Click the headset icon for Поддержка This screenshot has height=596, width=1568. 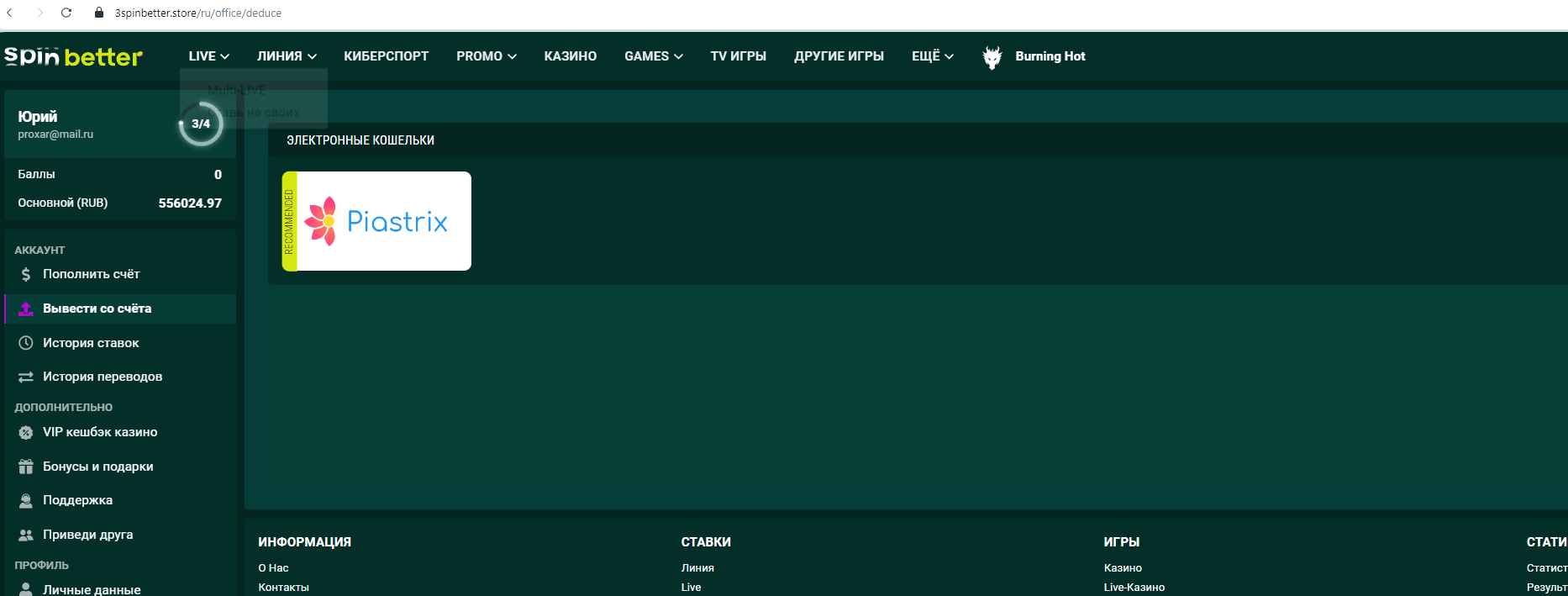[26, 500]
